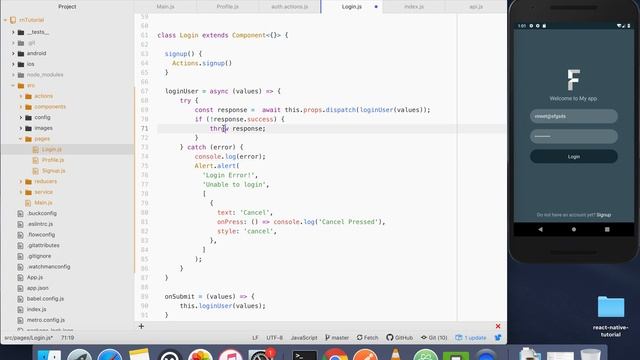Screen dimensions: 640x360
Task: Open VLC cone icon in Dock
Action: click(x=395, y=354)
